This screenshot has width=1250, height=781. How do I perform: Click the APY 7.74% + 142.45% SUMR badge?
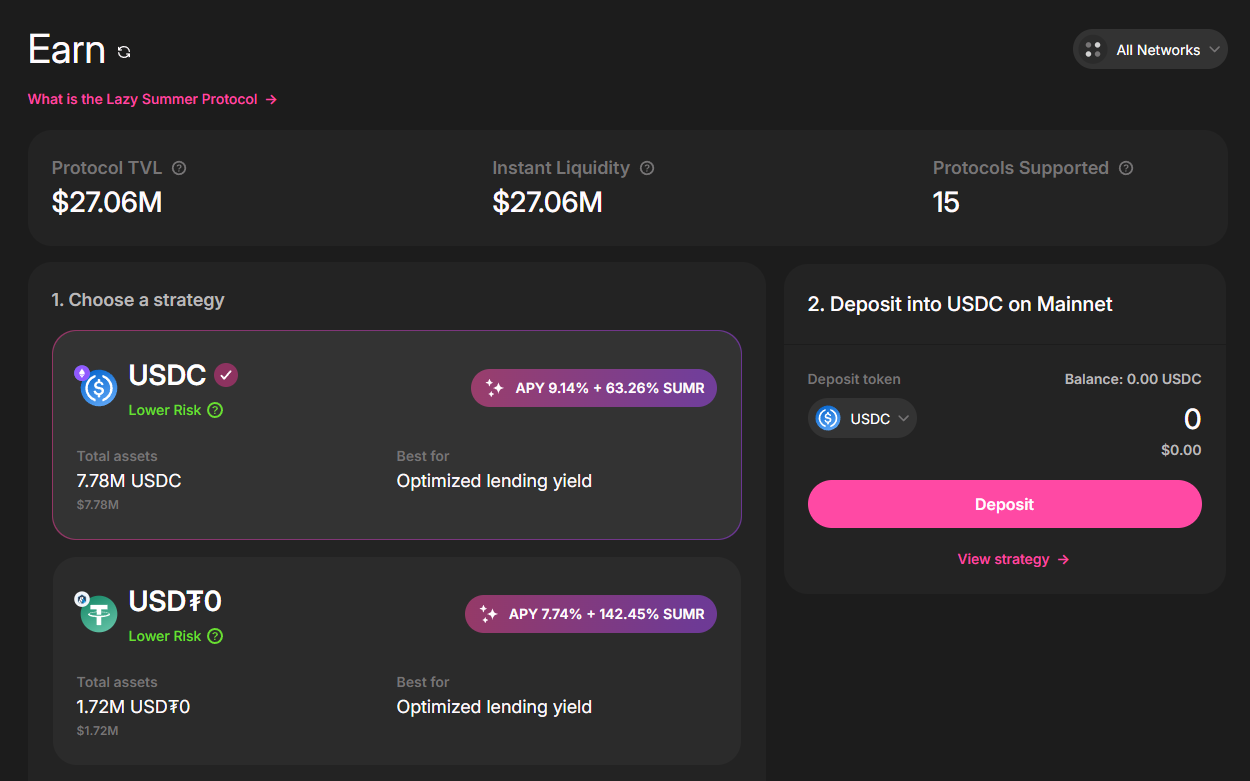click(x=591, y=614)
